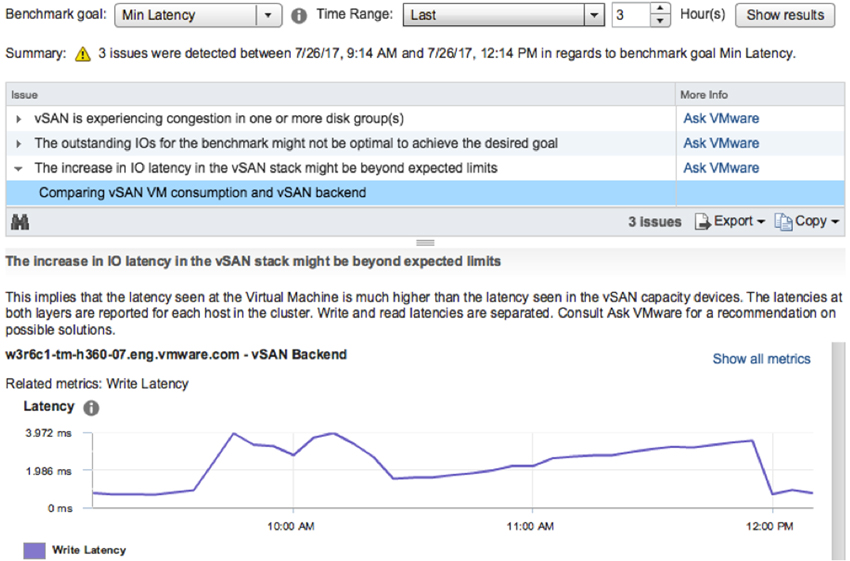This screenshot has height=561, width=850.
Task: Click the vertical scrollbar of the details panel
Action: point(838,450)
